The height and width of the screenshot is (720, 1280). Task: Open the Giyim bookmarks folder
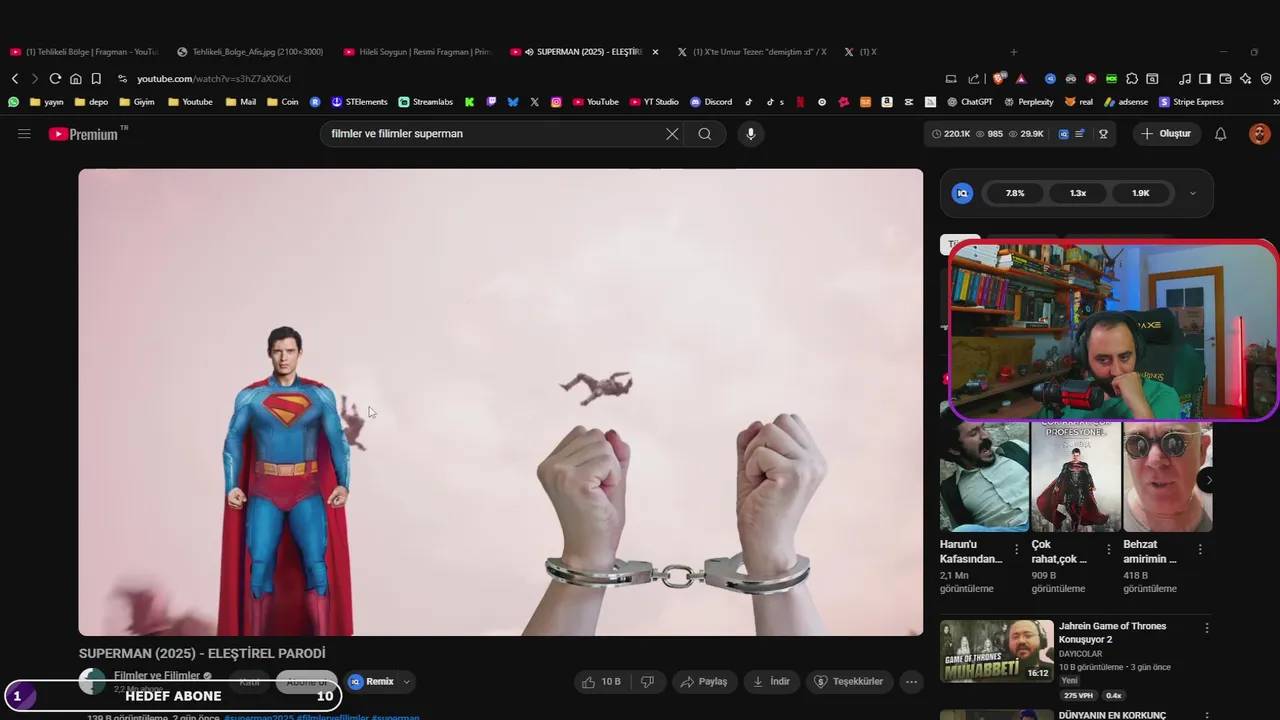[137, 102]
